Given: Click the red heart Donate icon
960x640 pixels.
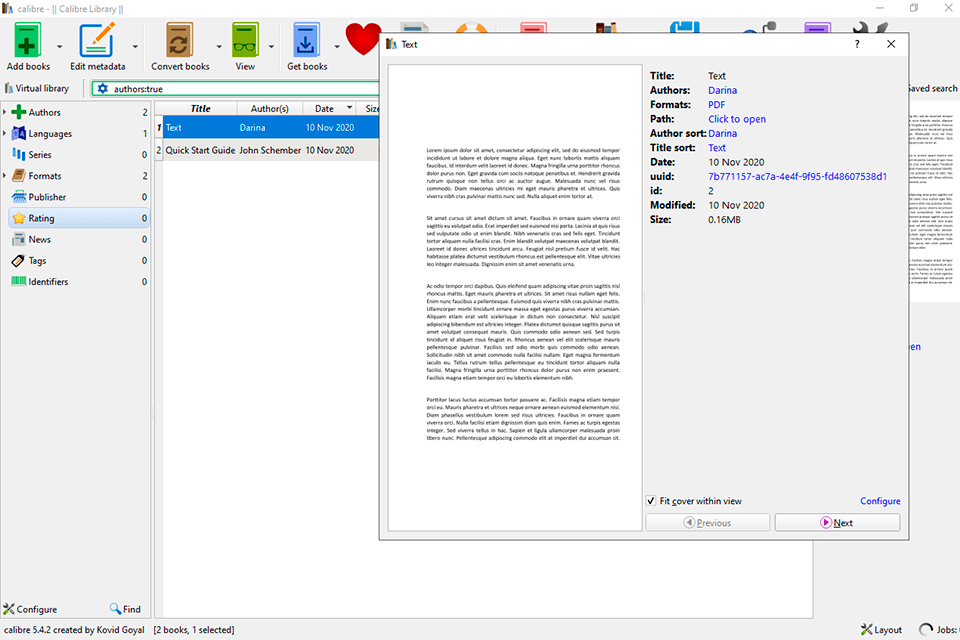Looking at the screenshot, I should (362, 40).
